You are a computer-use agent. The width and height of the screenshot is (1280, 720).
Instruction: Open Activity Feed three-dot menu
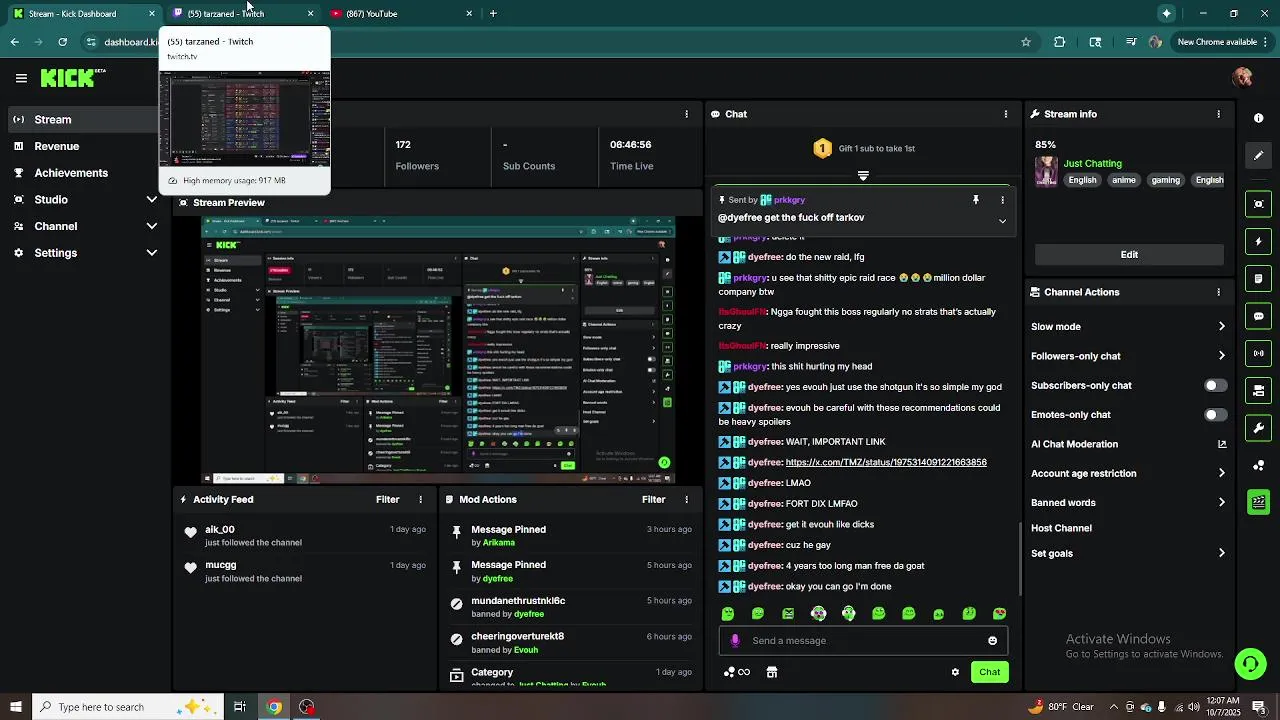coord(420,499)
